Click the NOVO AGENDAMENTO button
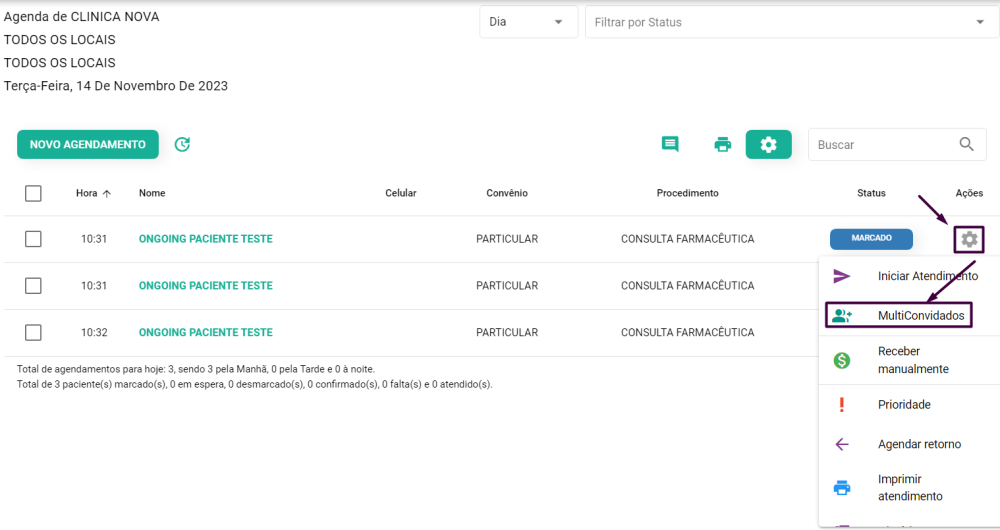Viewport: 1000px width, 530px height. (88, 144)
